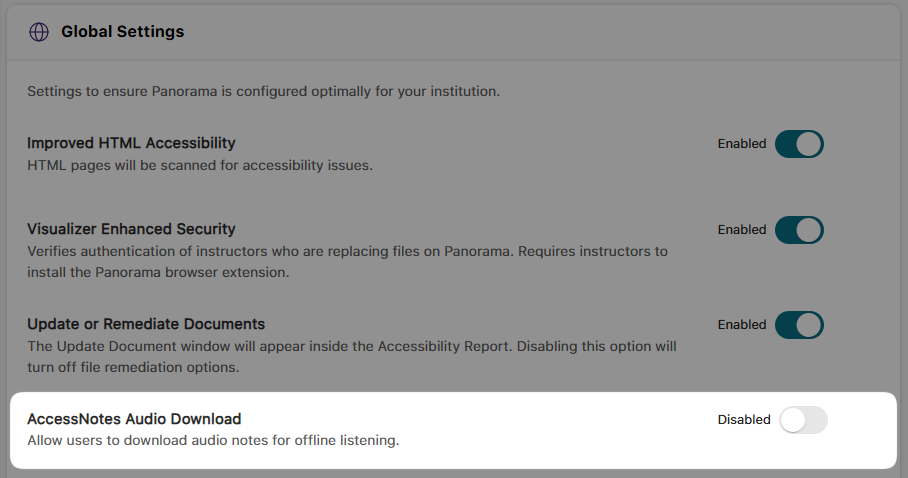Select the Visualizer Enhanced Security title
Viewport: 908px width, 478px height.
click(x=131, y=229)
